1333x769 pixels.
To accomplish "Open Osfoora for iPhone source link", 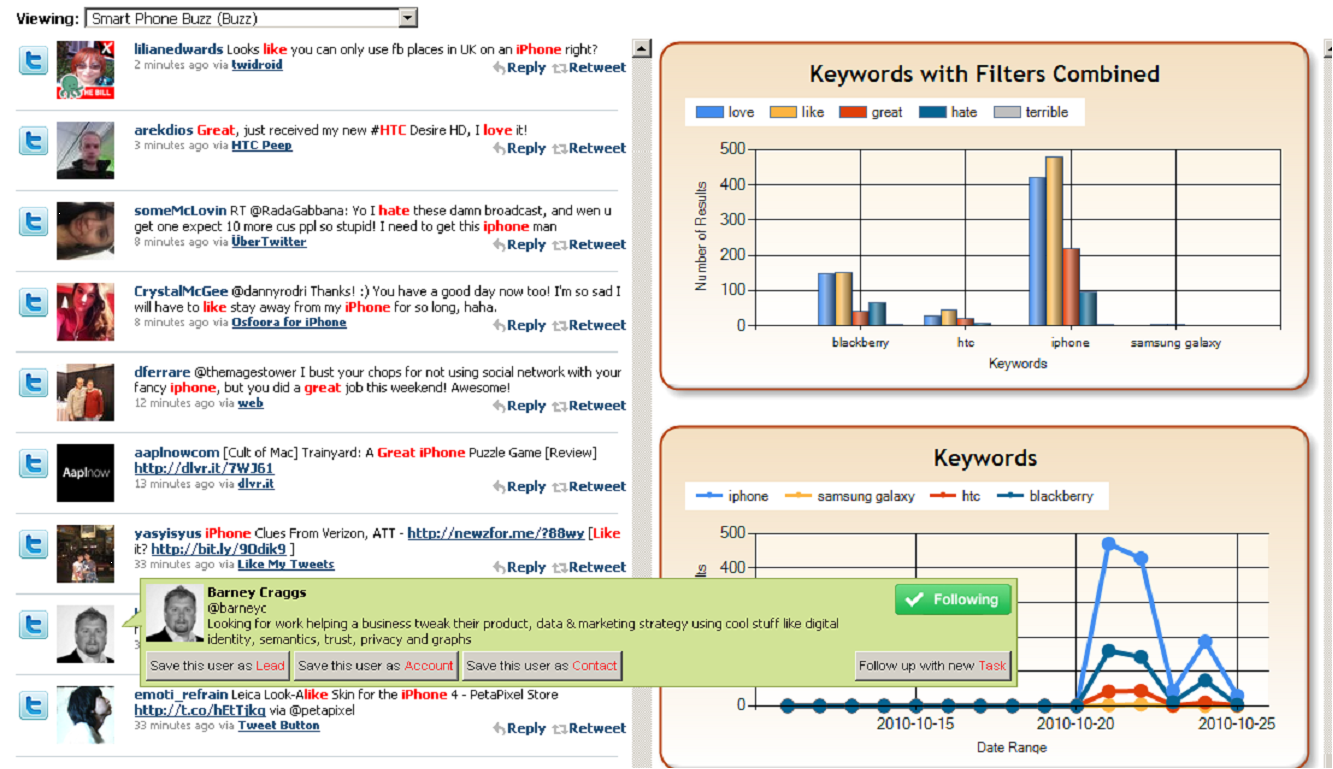I will [289, 322].
